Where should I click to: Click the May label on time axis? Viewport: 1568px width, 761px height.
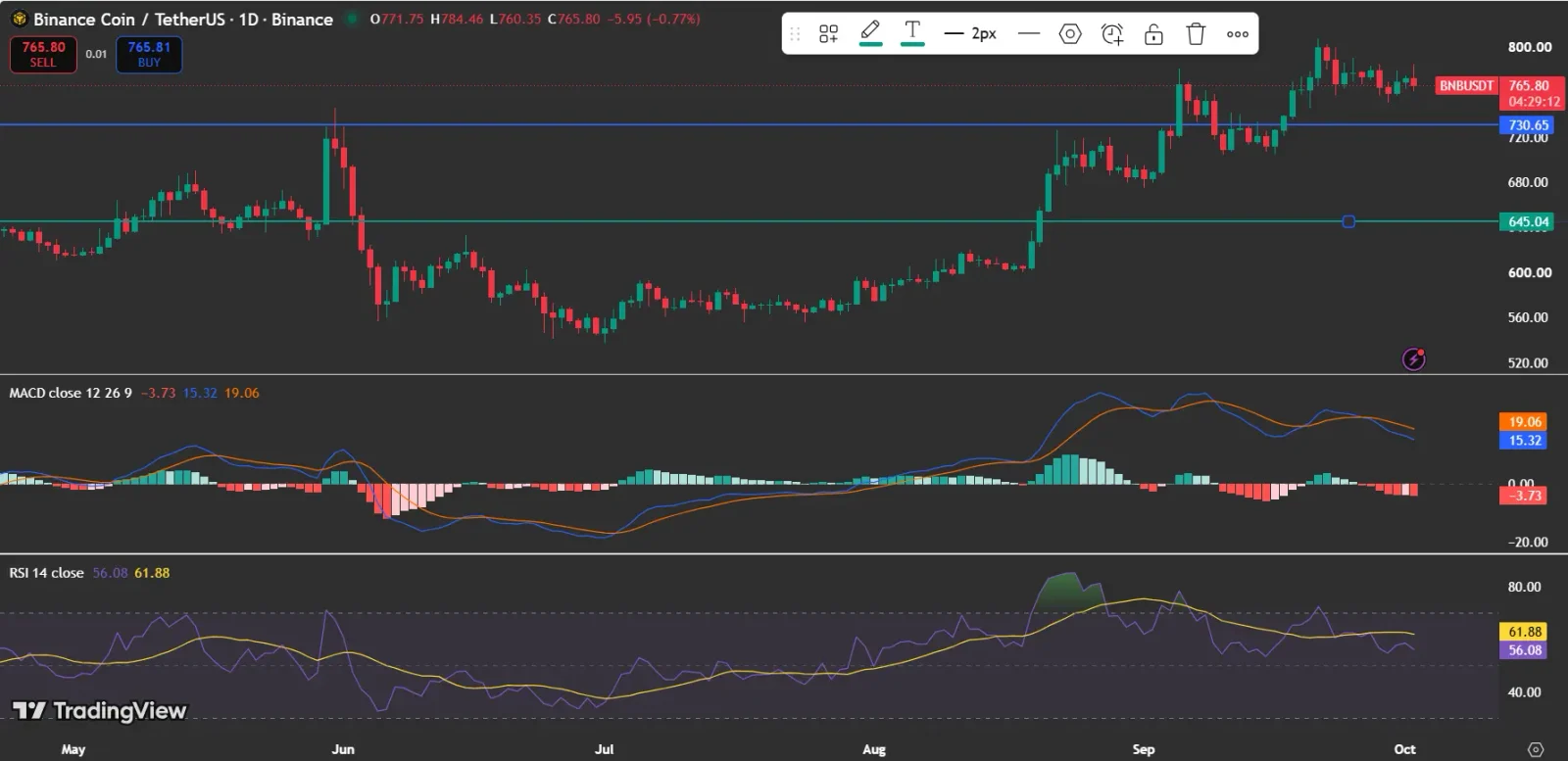(x=73, y=749)
